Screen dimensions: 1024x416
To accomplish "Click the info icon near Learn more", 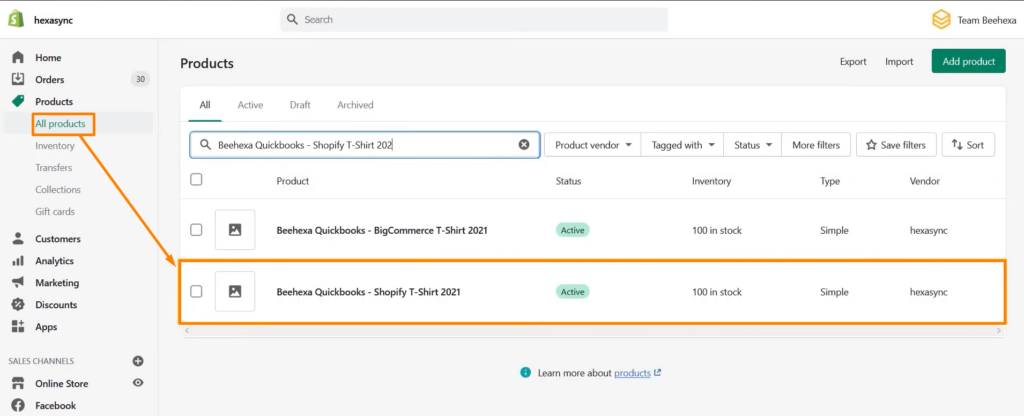I will (526, 373).
